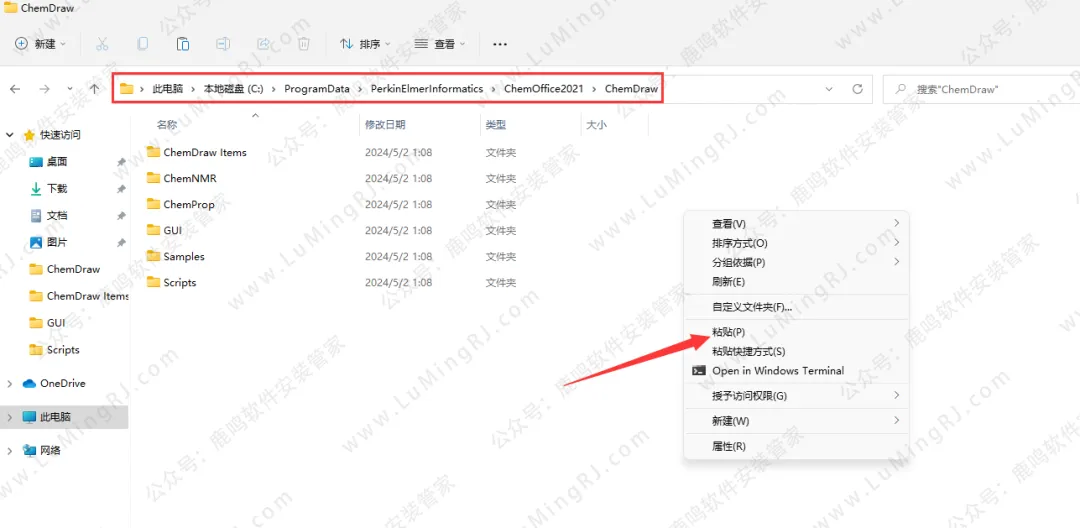This screenshot has height=528, width=1080.
Task: Open 授予访问权限(G) submenu
Action: click(796, 396)
